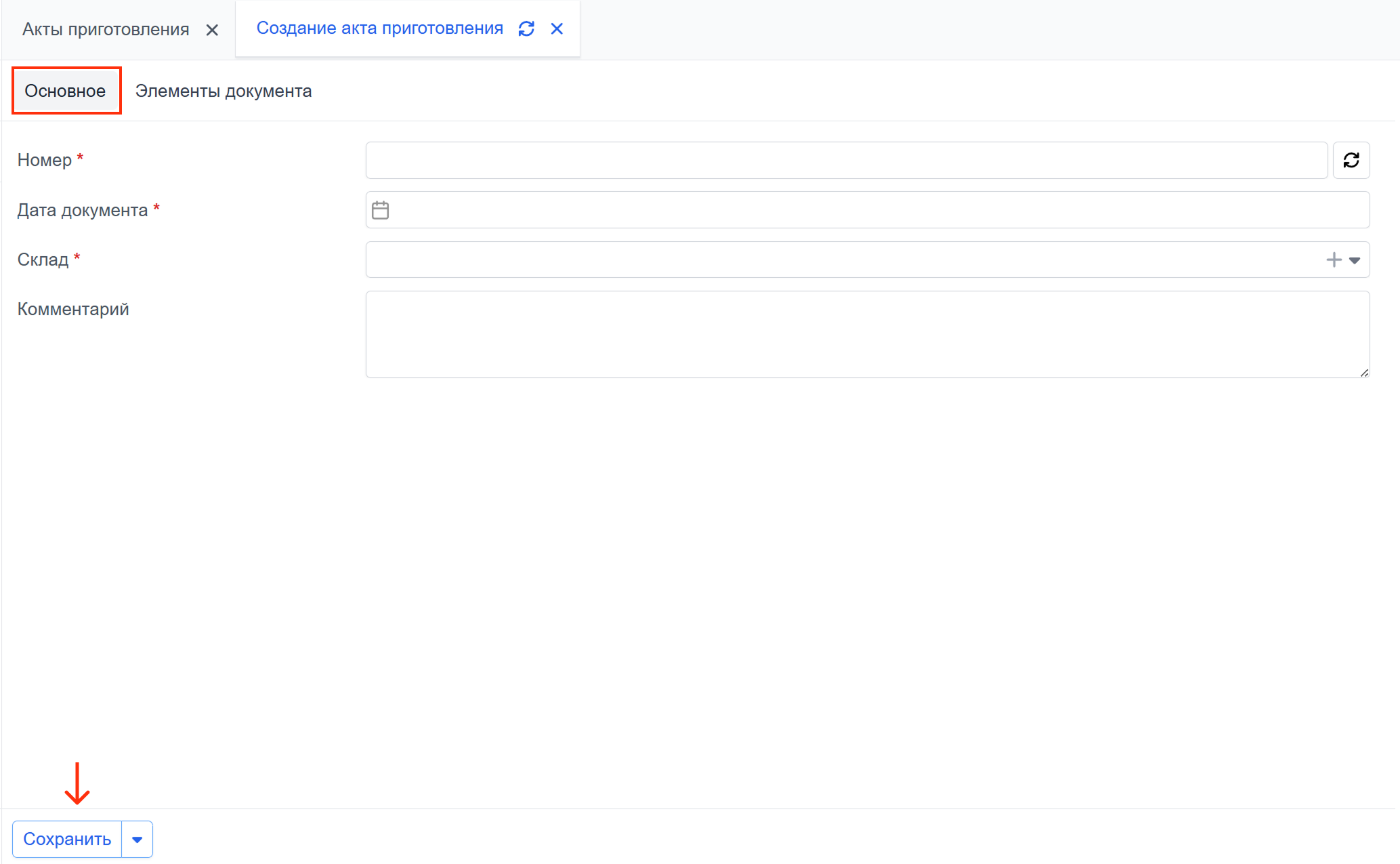The height and width of the screenshot is (864, 1400).
Task: Select the Создание акта приготовления tab
Action: tap(379, 28)
